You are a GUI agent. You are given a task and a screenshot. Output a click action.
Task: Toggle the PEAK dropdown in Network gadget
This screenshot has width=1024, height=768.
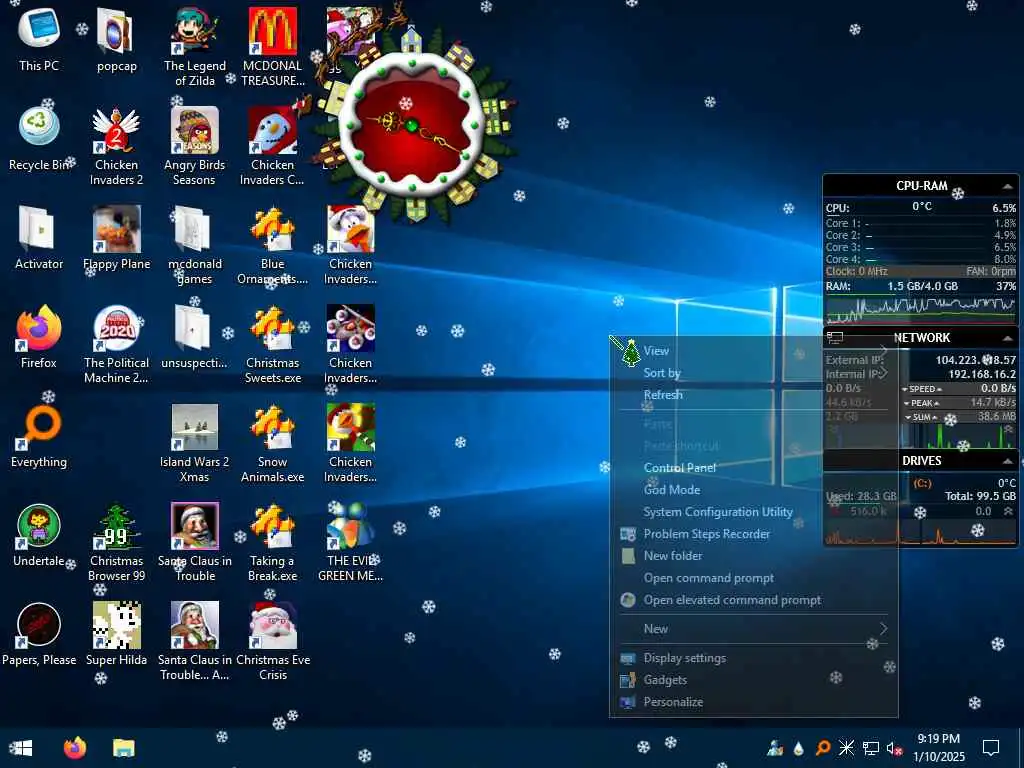[x=921, y=404]
